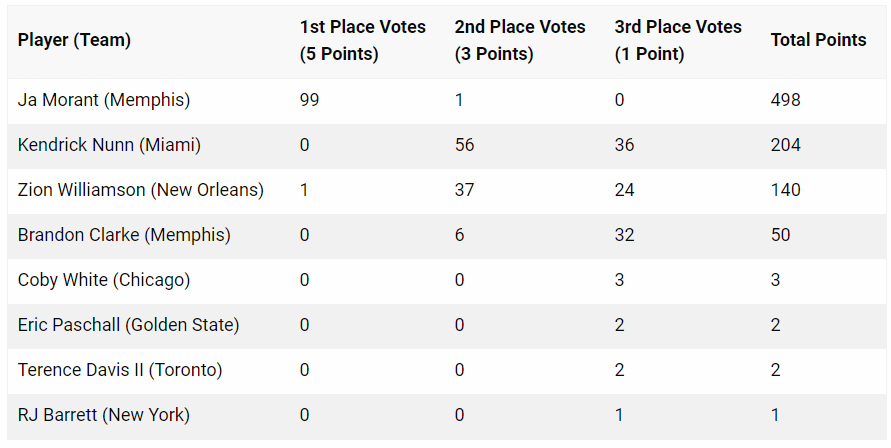891x448 pixels.
Task: Click the 1st Place Votes column header
Action: click(x=362, y=40)
